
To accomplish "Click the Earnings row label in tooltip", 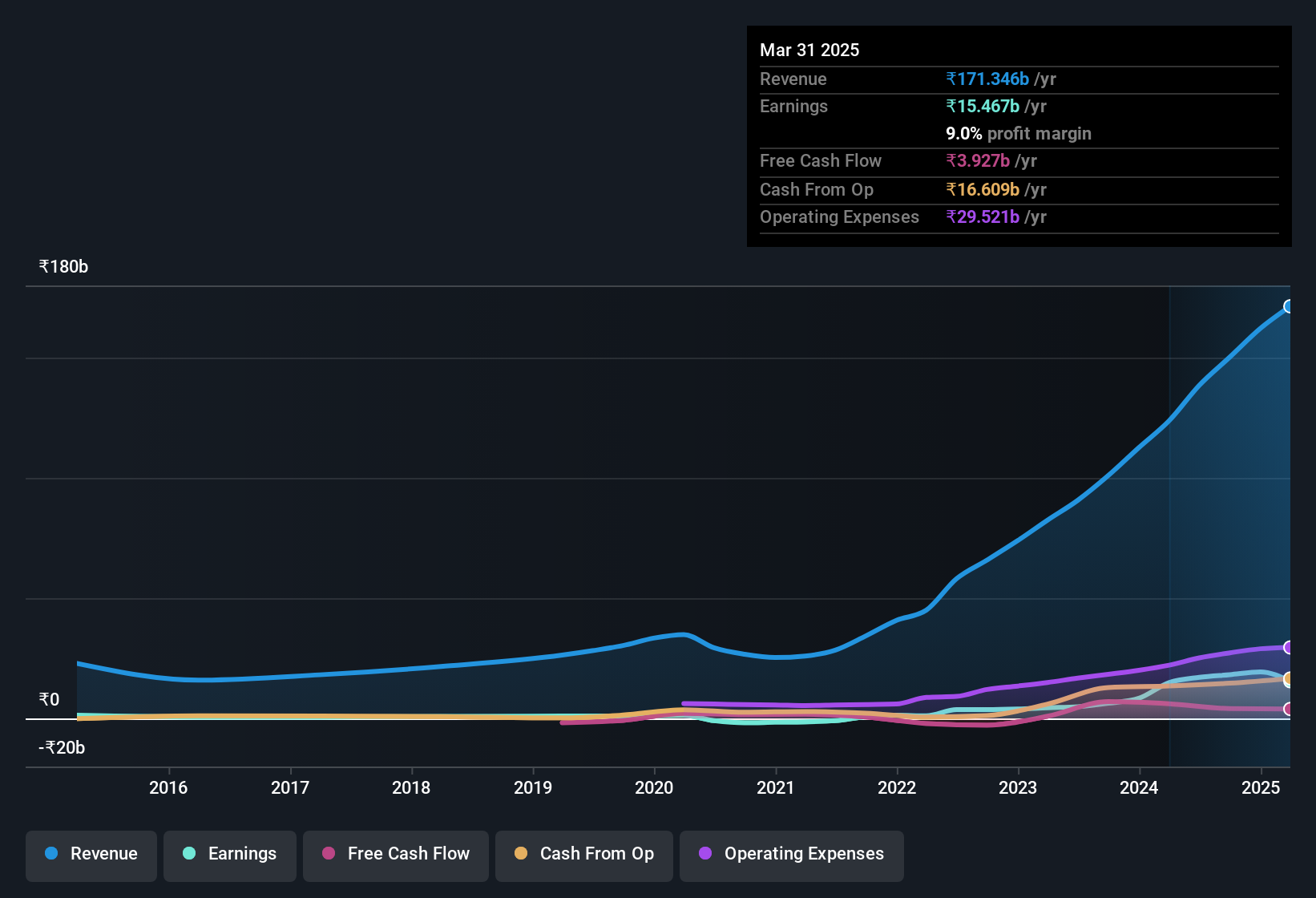I will [793, 106].
